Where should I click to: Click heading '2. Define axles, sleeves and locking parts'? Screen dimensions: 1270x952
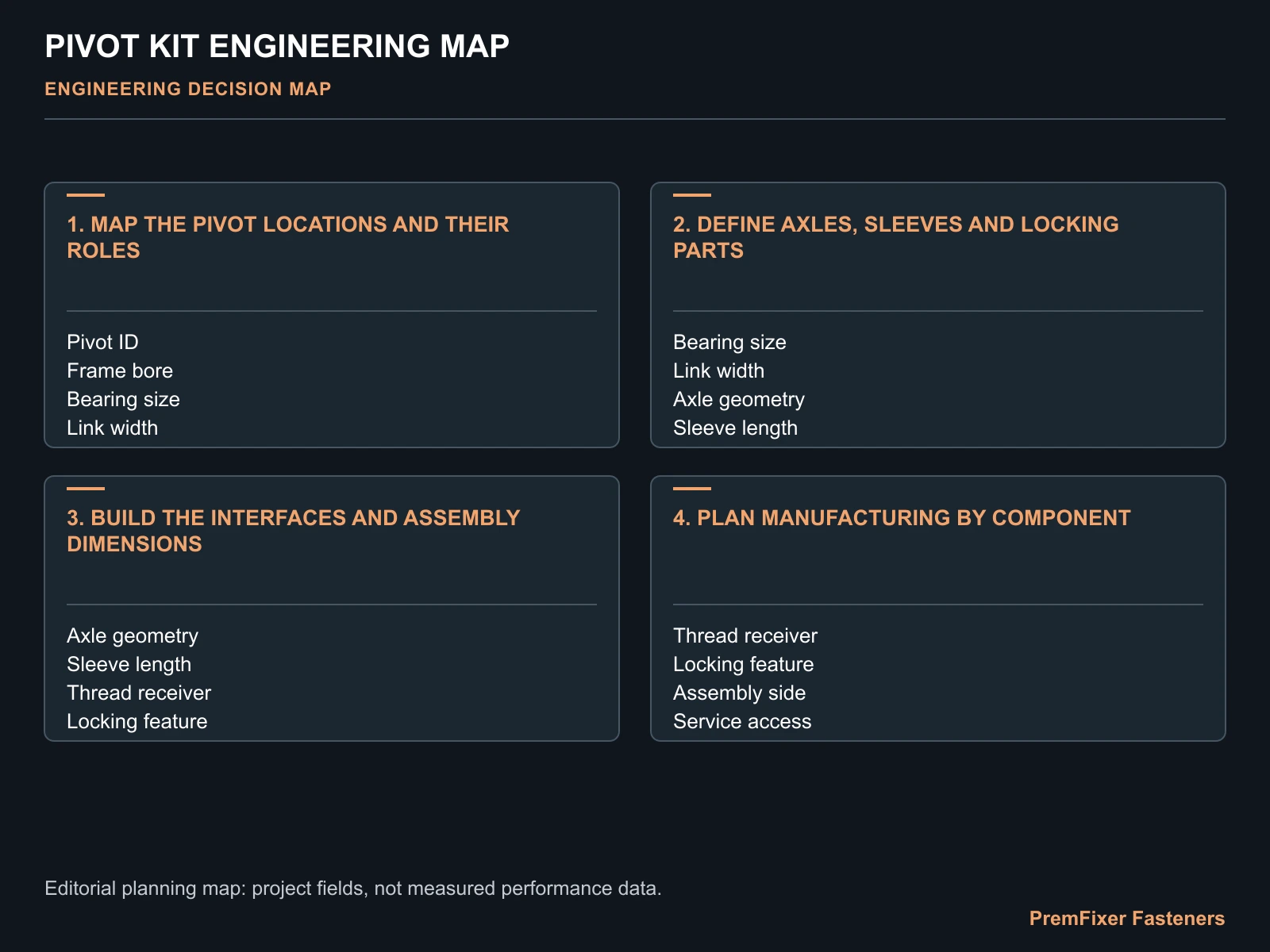896,237
